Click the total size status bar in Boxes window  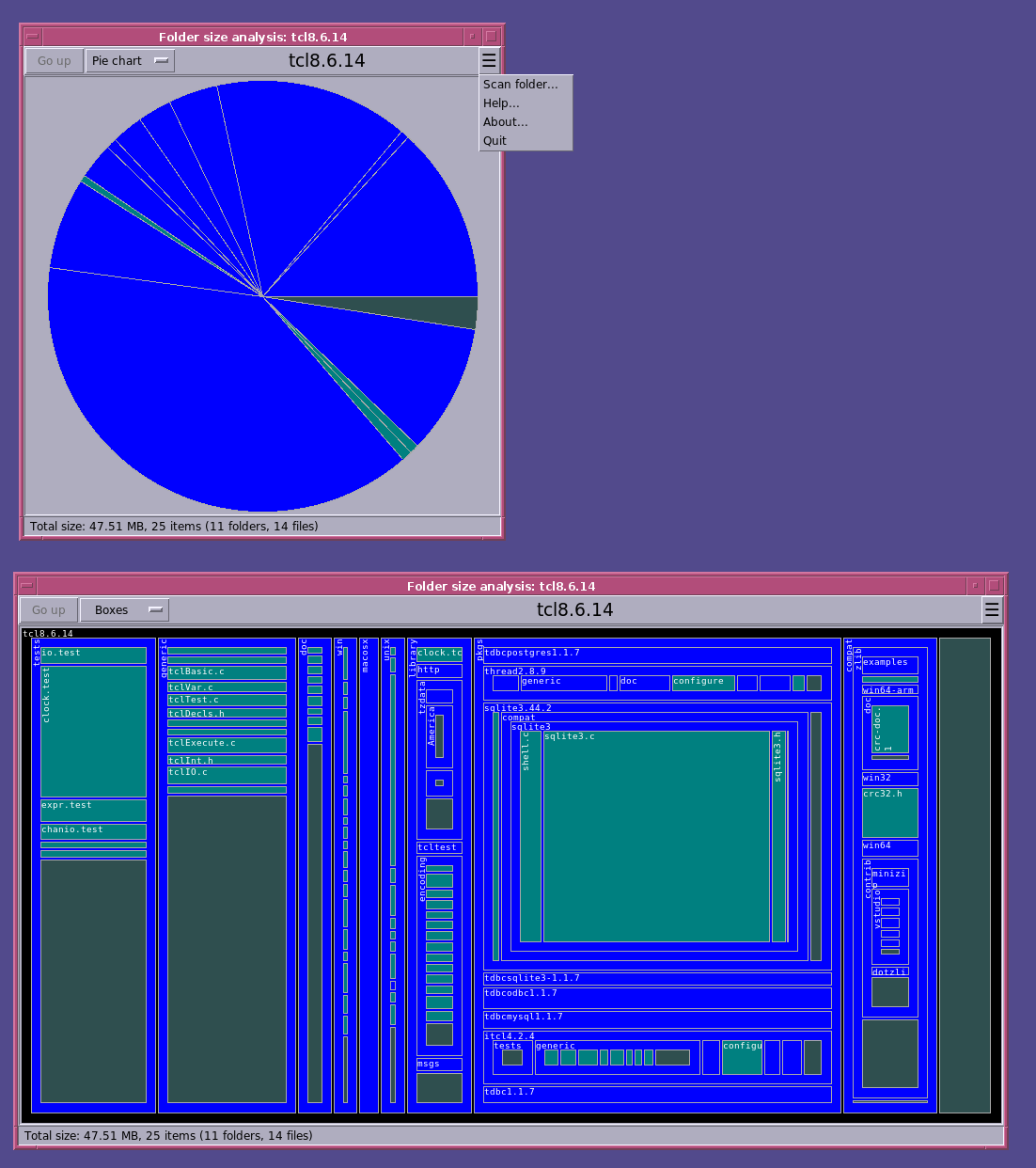tap(511, 1136)
